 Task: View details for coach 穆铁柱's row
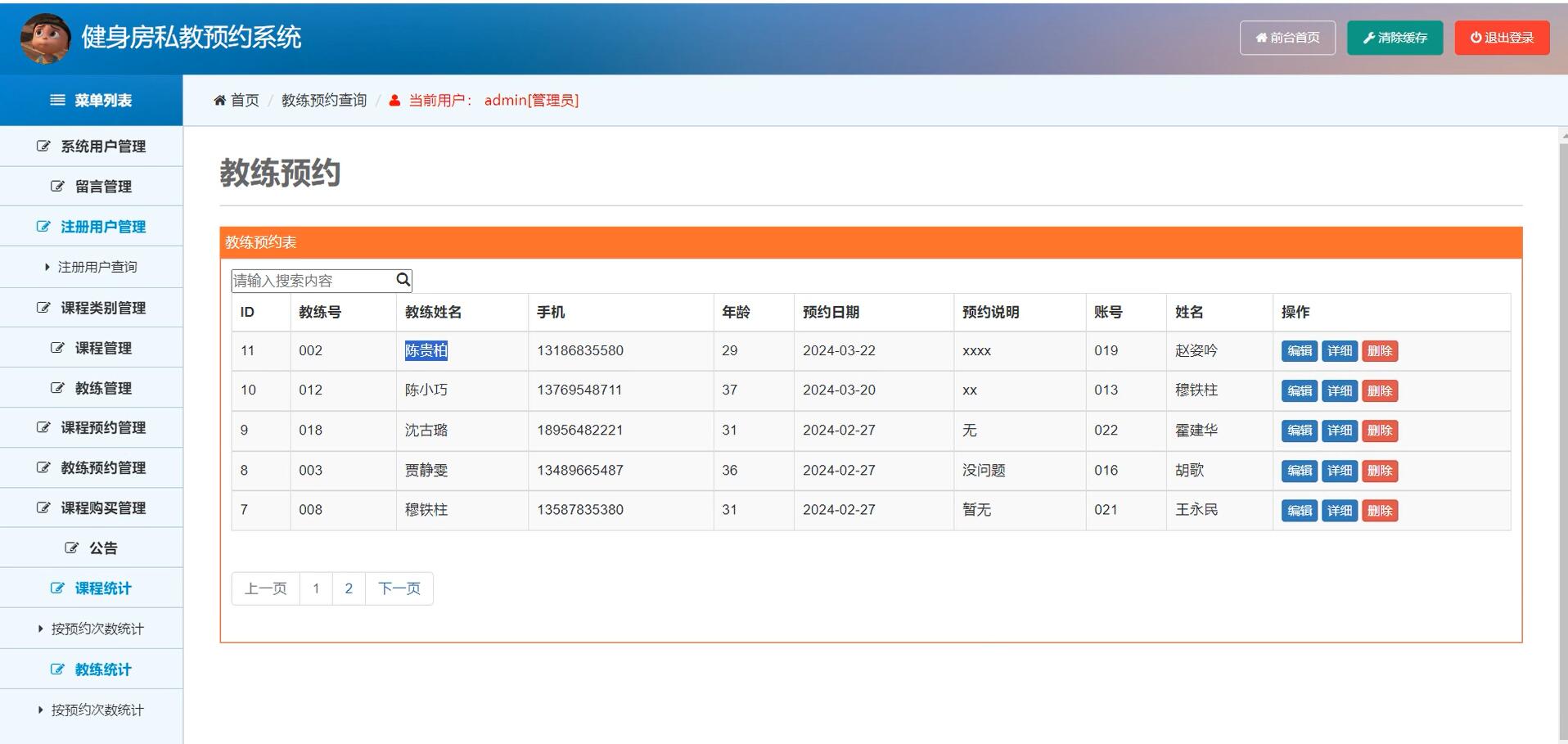(1340, 511)
